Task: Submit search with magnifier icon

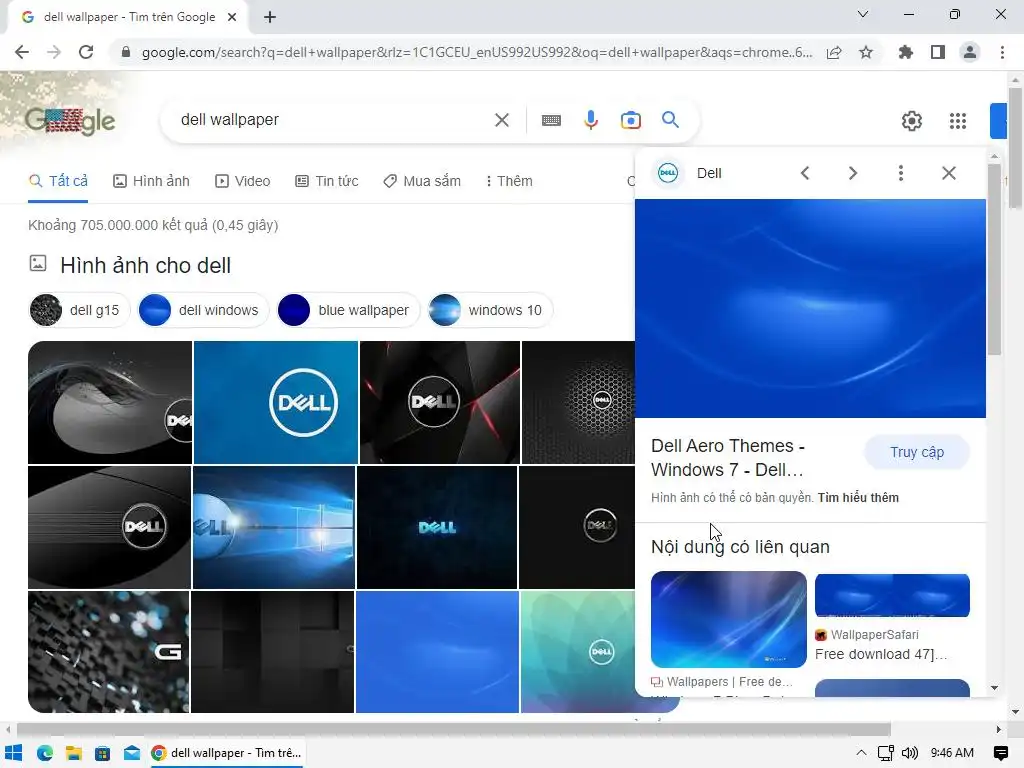Action: click(670, 120)
